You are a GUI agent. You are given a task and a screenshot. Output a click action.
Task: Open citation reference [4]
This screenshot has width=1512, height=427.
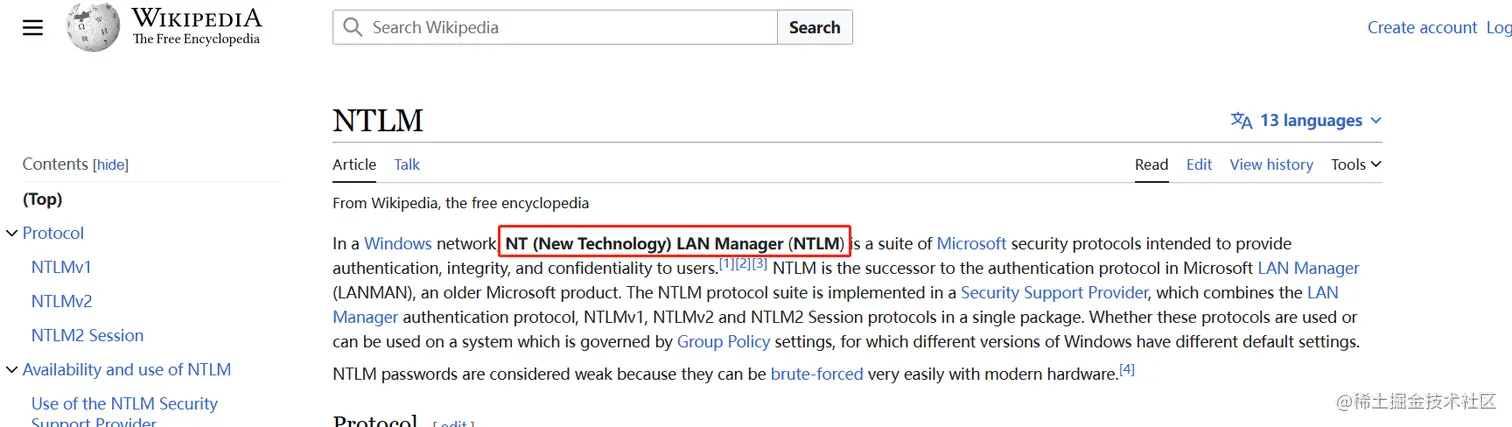click(1127, 370)
